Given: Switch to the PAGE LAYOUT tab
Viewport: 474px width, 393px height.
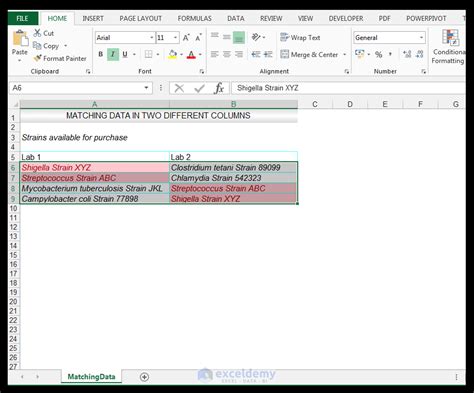Looking at the screenshot, I should 140,18.
